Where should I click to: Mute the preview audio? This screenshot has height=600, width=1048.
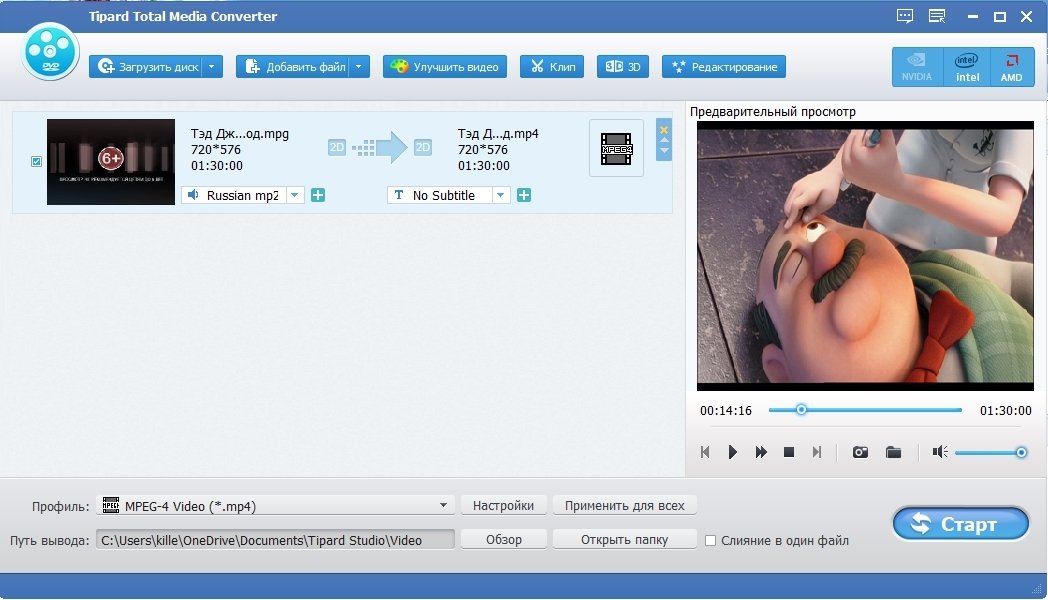(940, 452)
